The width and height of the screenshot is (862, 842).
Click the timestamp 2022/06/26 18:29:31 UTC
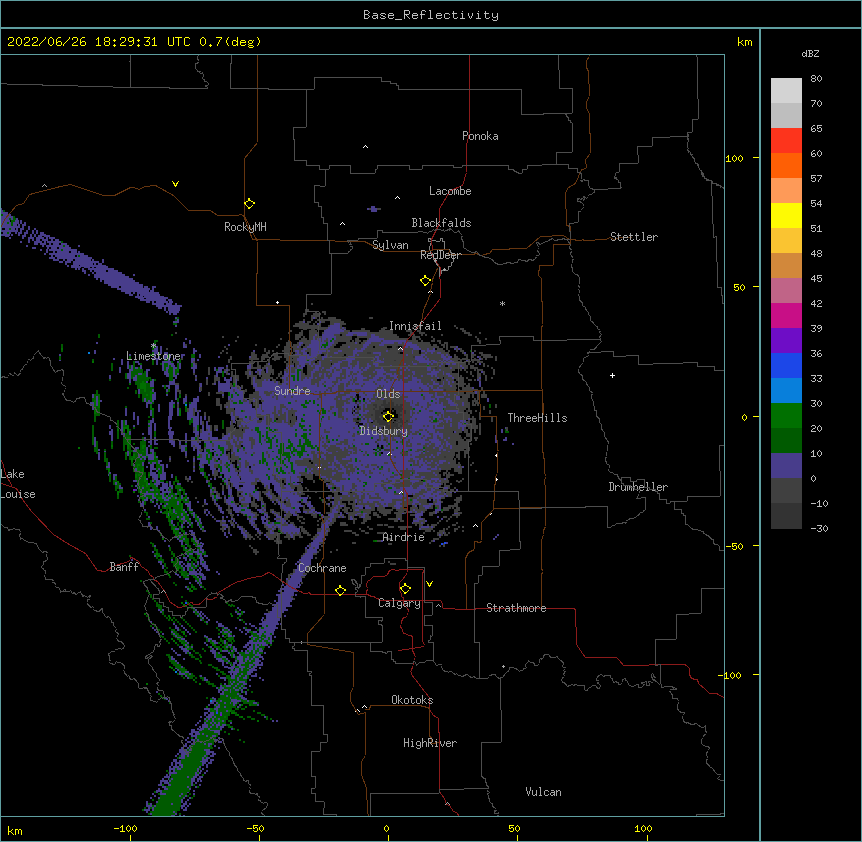[99, 42]
